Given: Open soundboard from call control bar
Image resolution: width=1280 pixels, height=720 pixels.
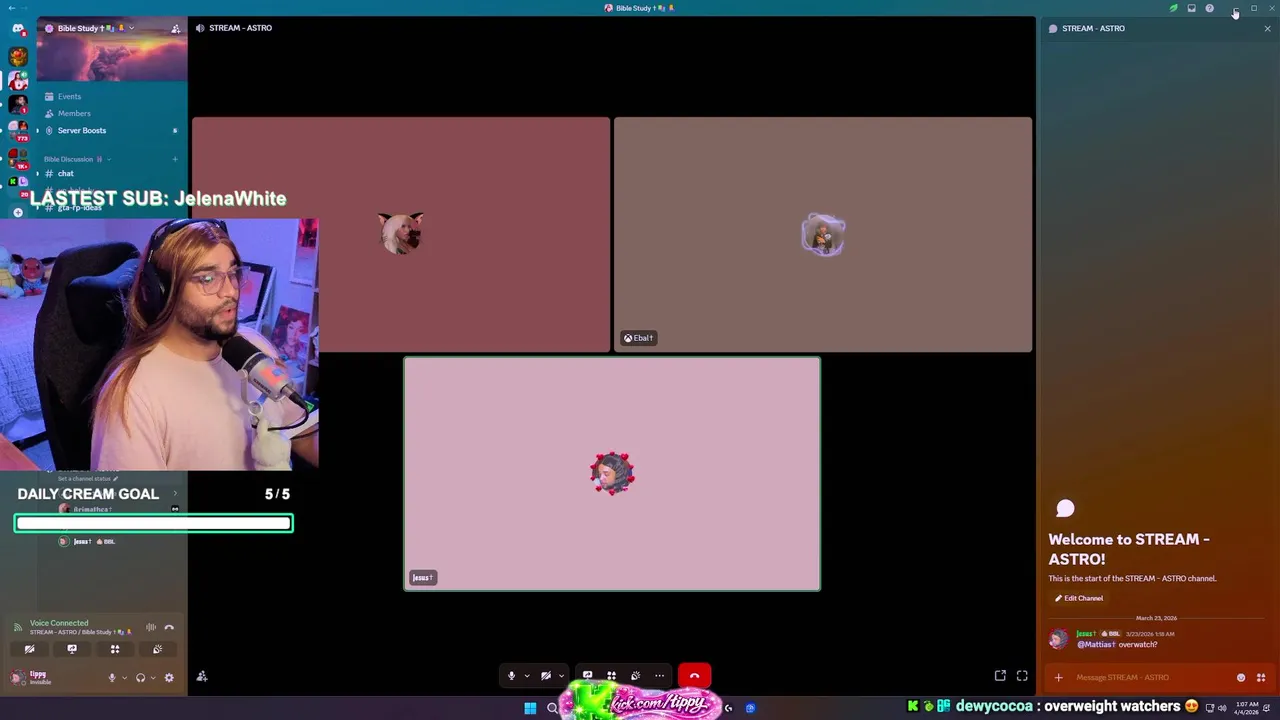Looking at the screenshot, I should pyautogui.click(x=635, y=676).
